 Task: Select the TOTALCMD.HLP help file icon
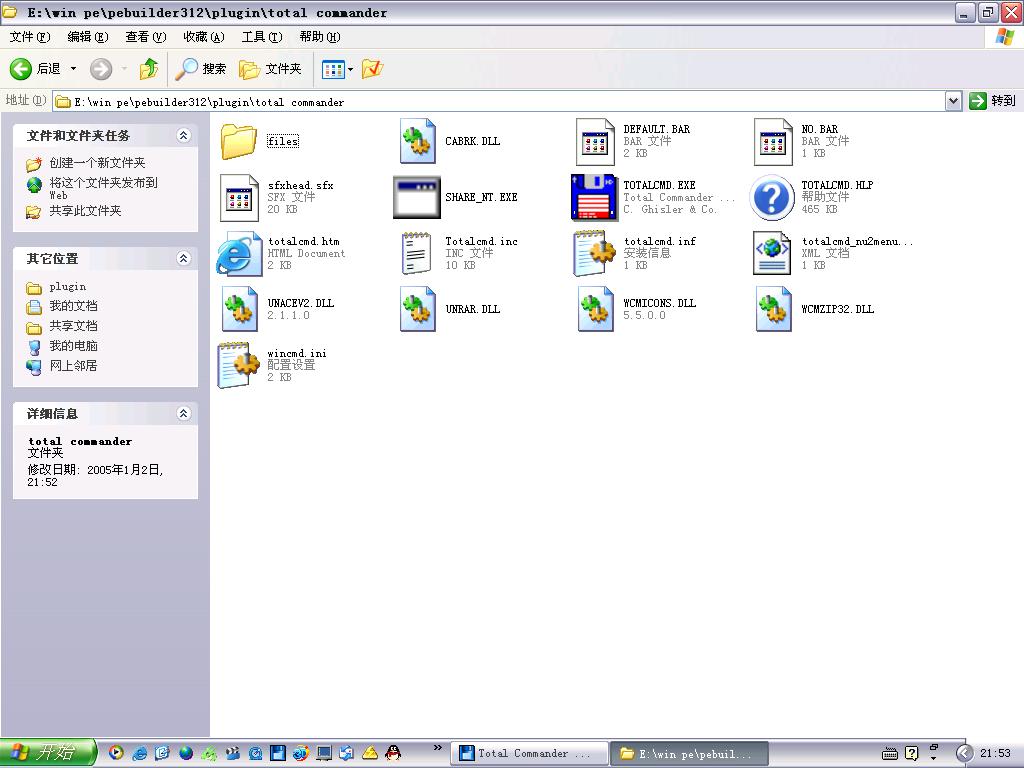[771, 197]
